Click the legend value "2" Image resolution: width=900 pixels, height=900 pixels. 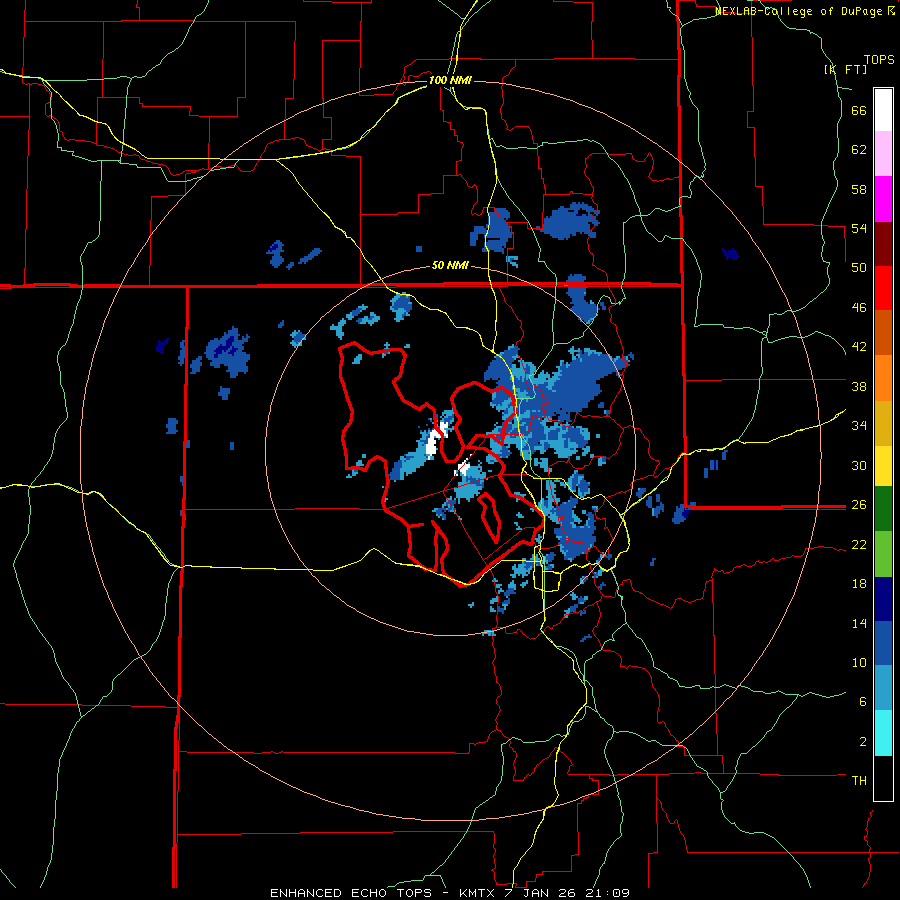click(863, 742)
